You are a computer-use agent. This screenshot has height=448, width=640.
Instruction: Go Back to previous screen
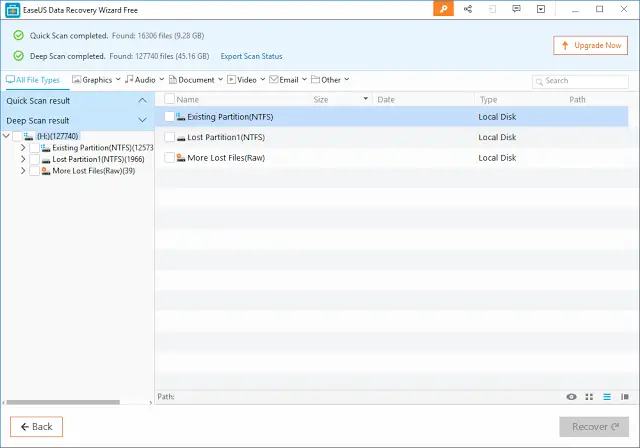point(36,427)
